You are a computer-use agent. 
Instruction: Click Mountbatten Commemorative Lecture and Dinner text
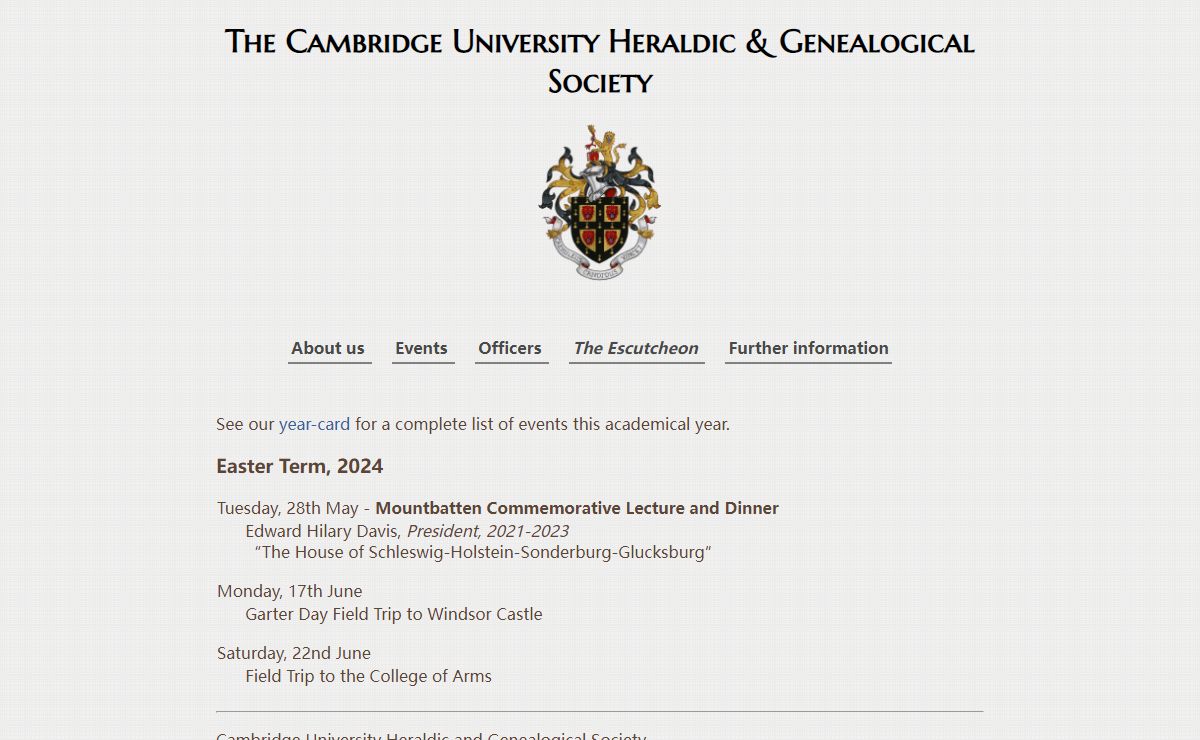point(577,508)
